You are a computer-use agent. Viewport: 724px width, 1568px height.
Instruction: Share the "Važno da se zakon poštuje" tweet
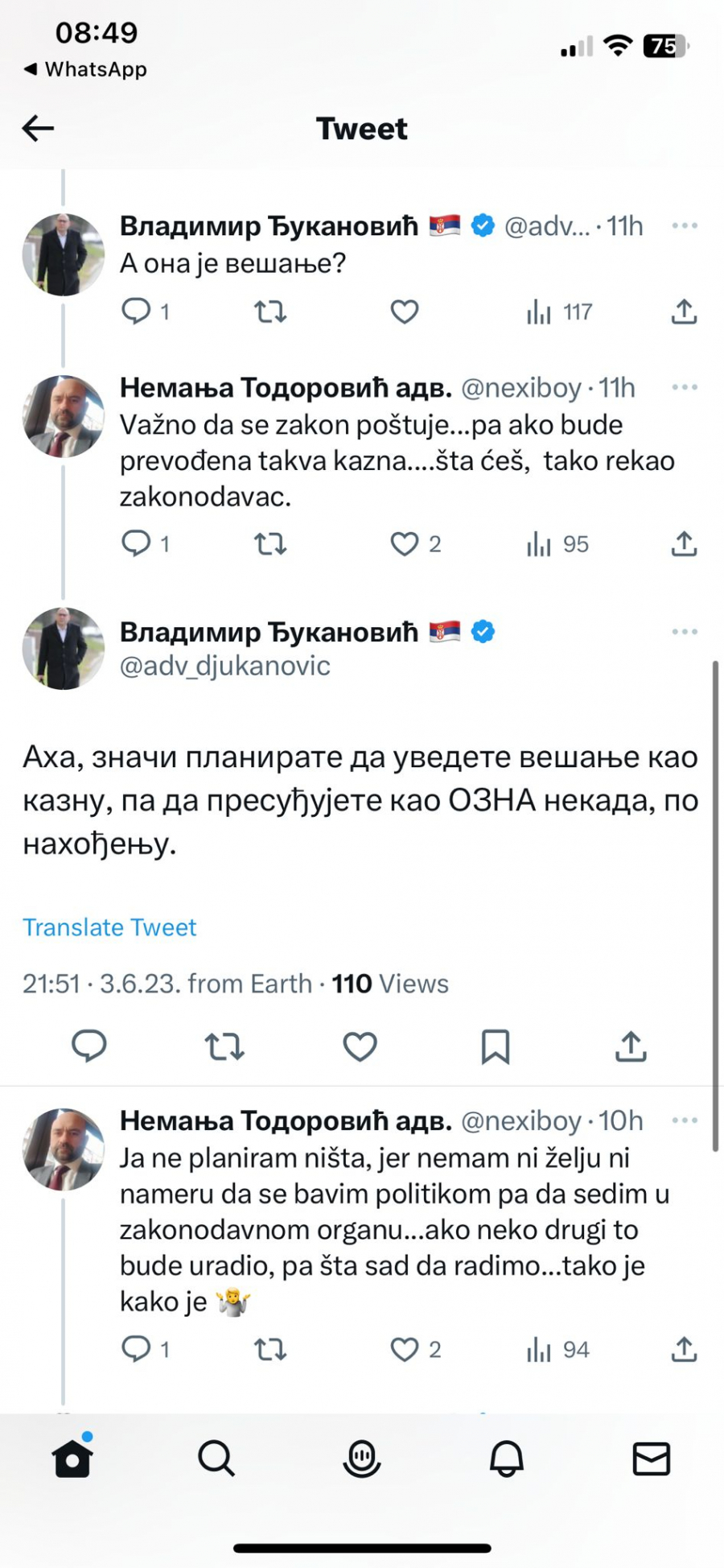point(684,545)
